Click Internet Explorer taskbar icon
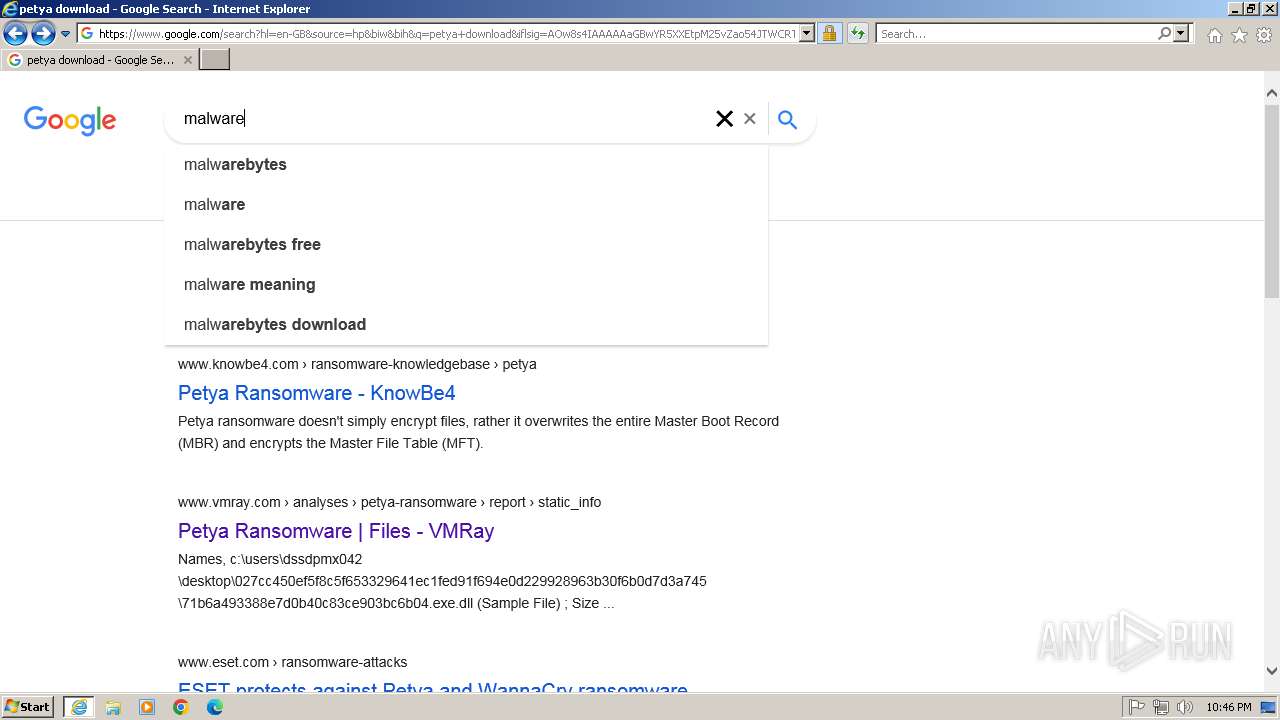 [x=79, y=707]
